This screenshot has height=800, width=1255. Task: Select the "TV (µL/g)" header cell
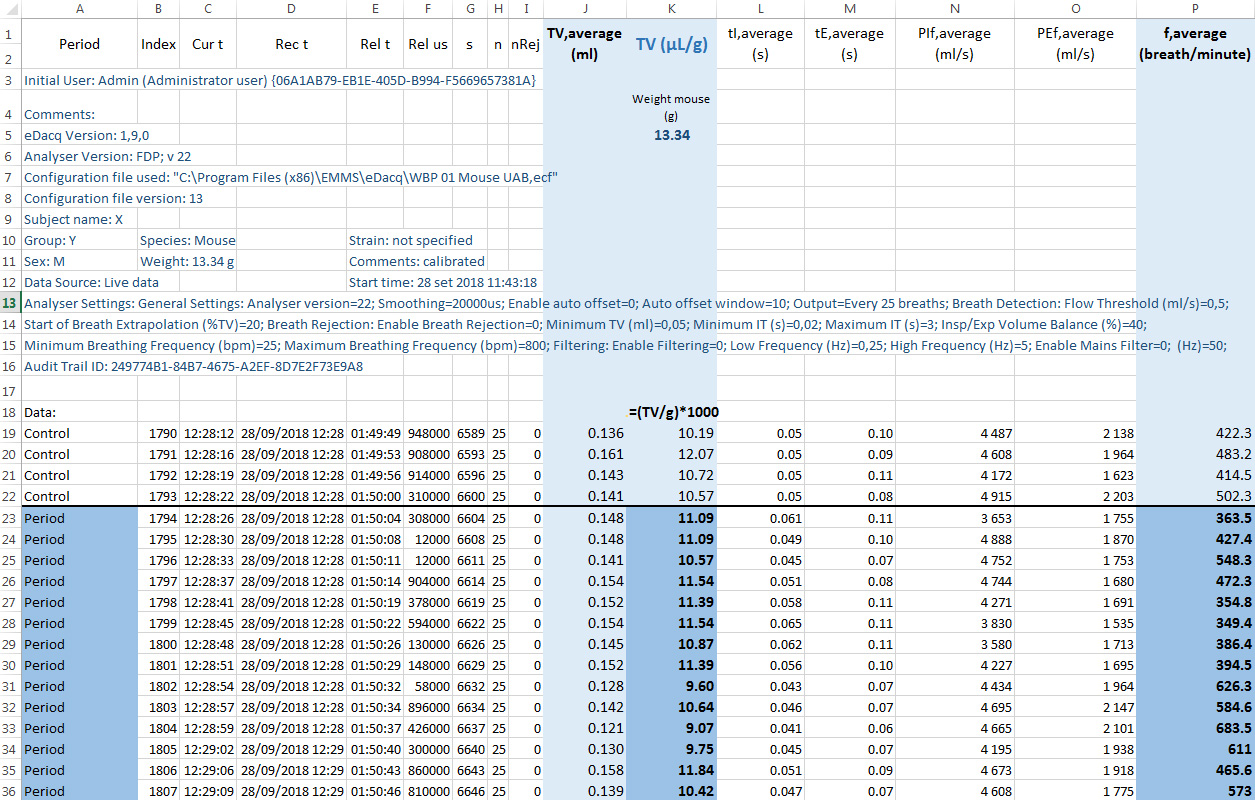pos(672,44)
